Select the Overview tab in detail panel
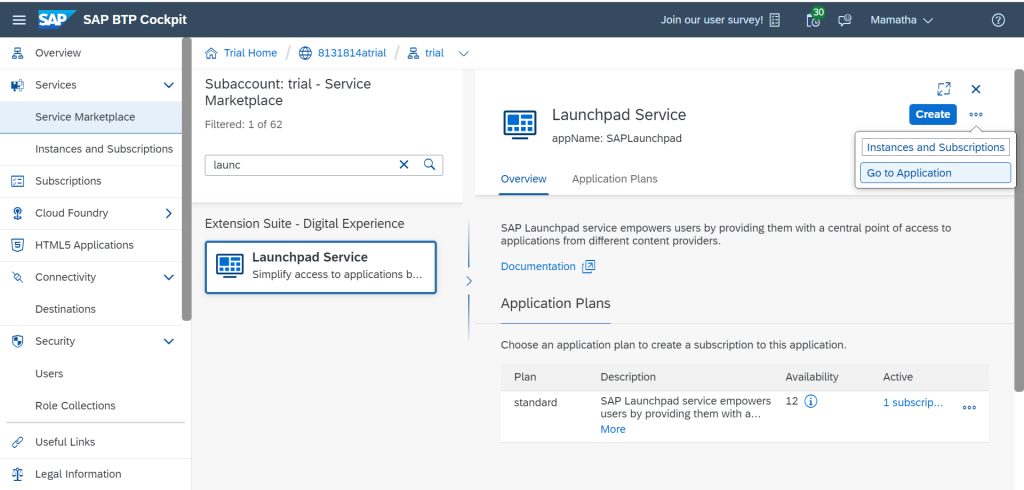The width and height of the screenshot is (1024, 490). click(x=523, y=178)
